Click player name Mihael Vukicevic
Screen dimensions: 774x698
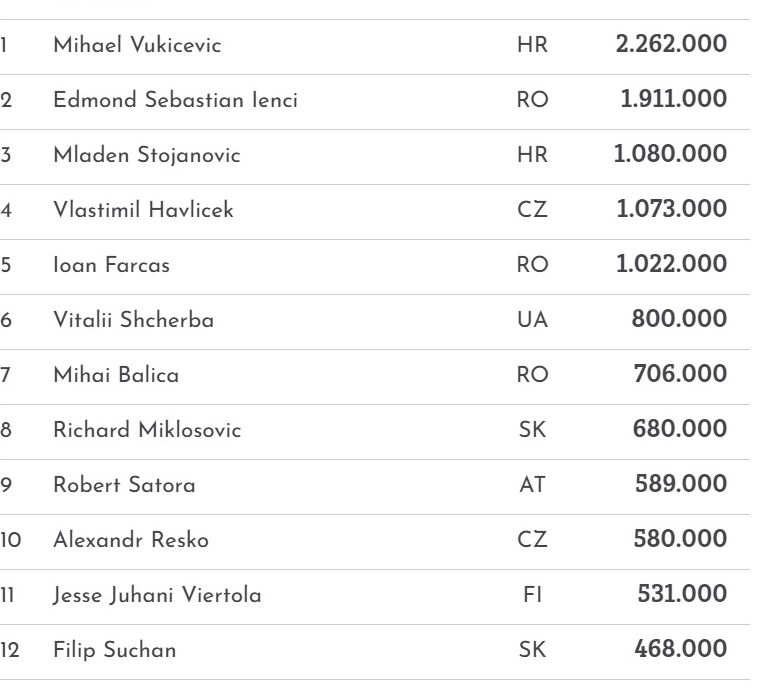click(x=137, y=45)
